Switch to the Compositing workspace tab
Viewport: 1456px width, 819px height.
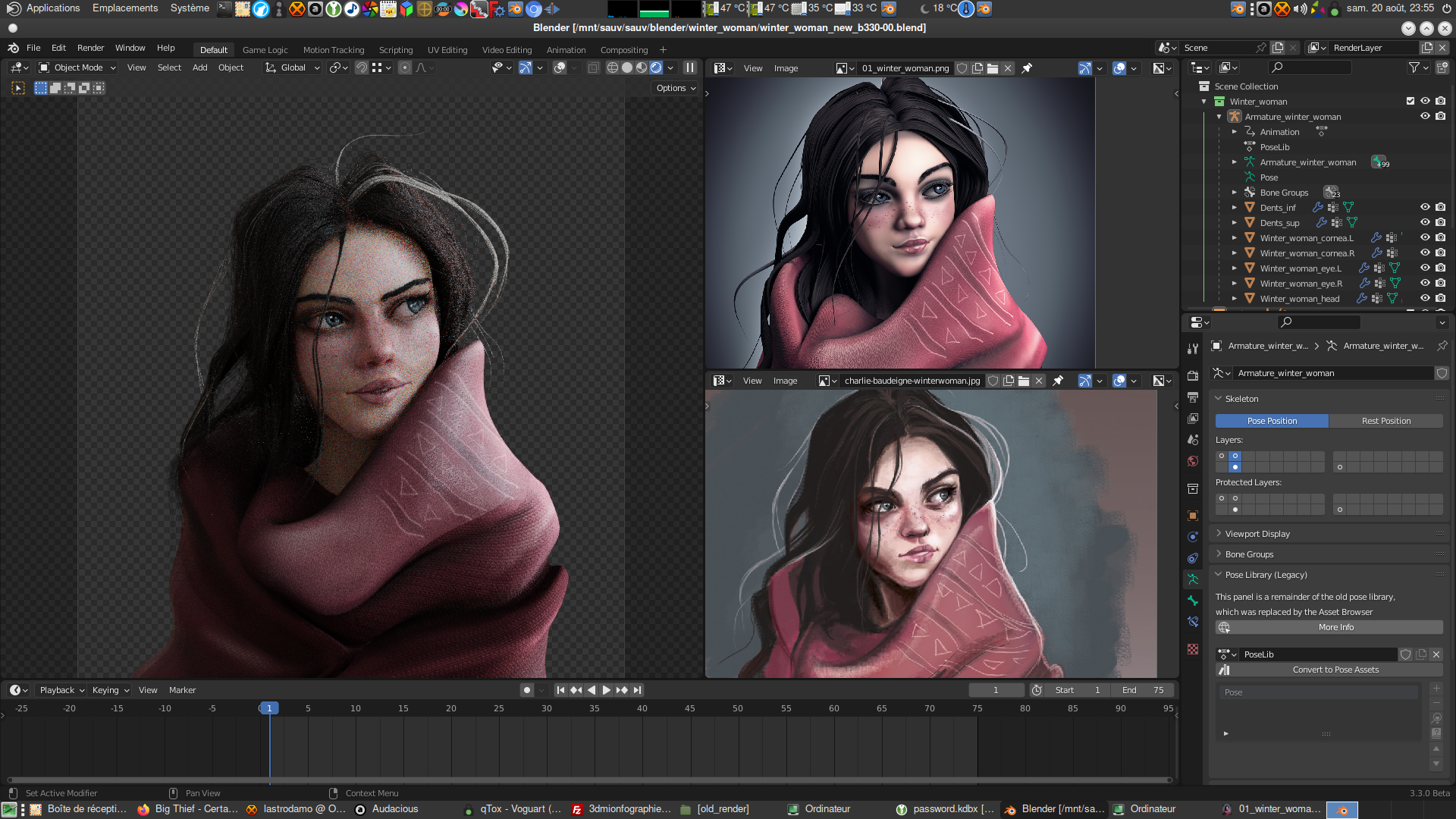(624, 50)
